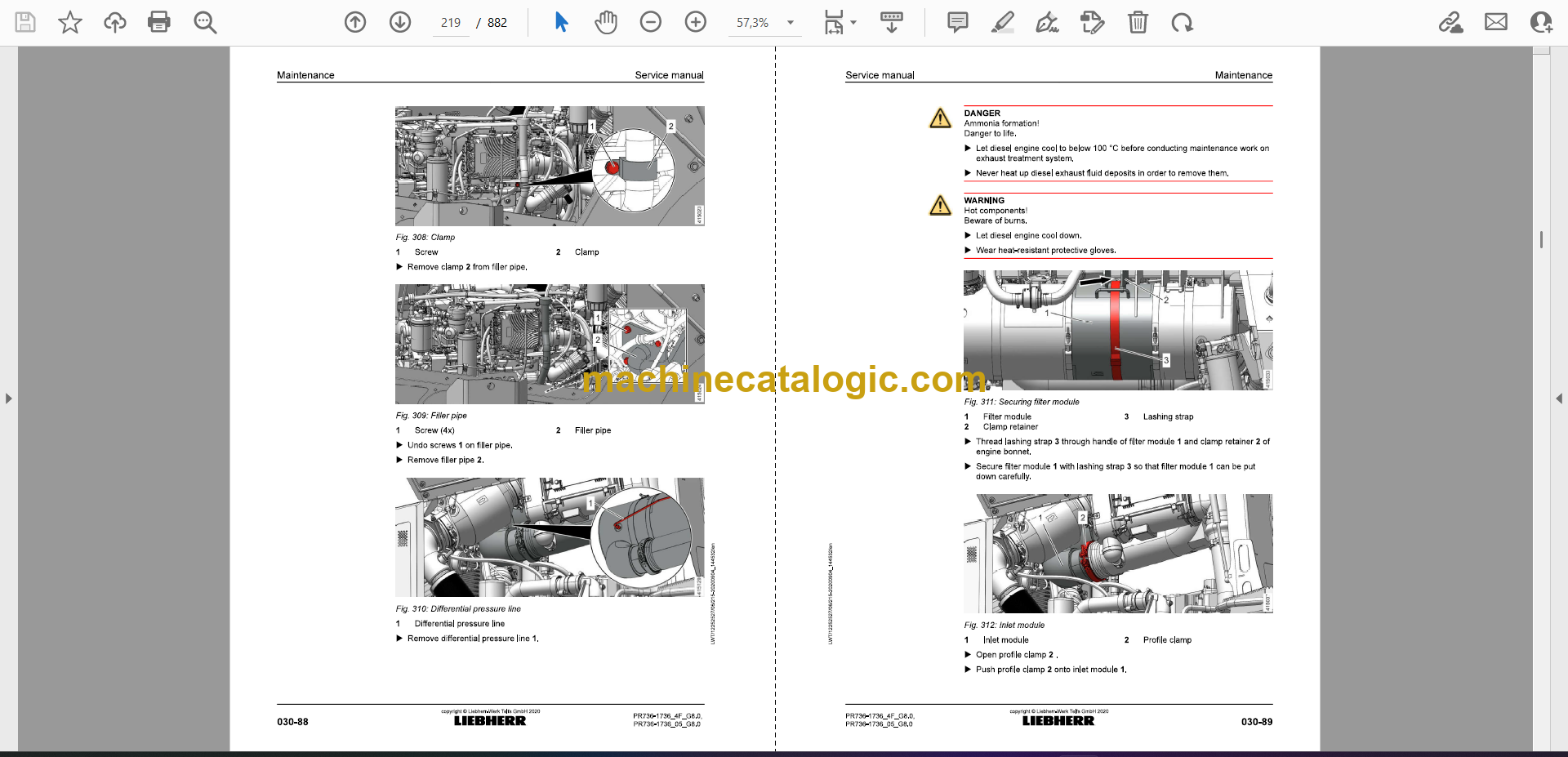Click the DANGER heading text
The height and width of the screenshot is (757, 1568).
982,114
